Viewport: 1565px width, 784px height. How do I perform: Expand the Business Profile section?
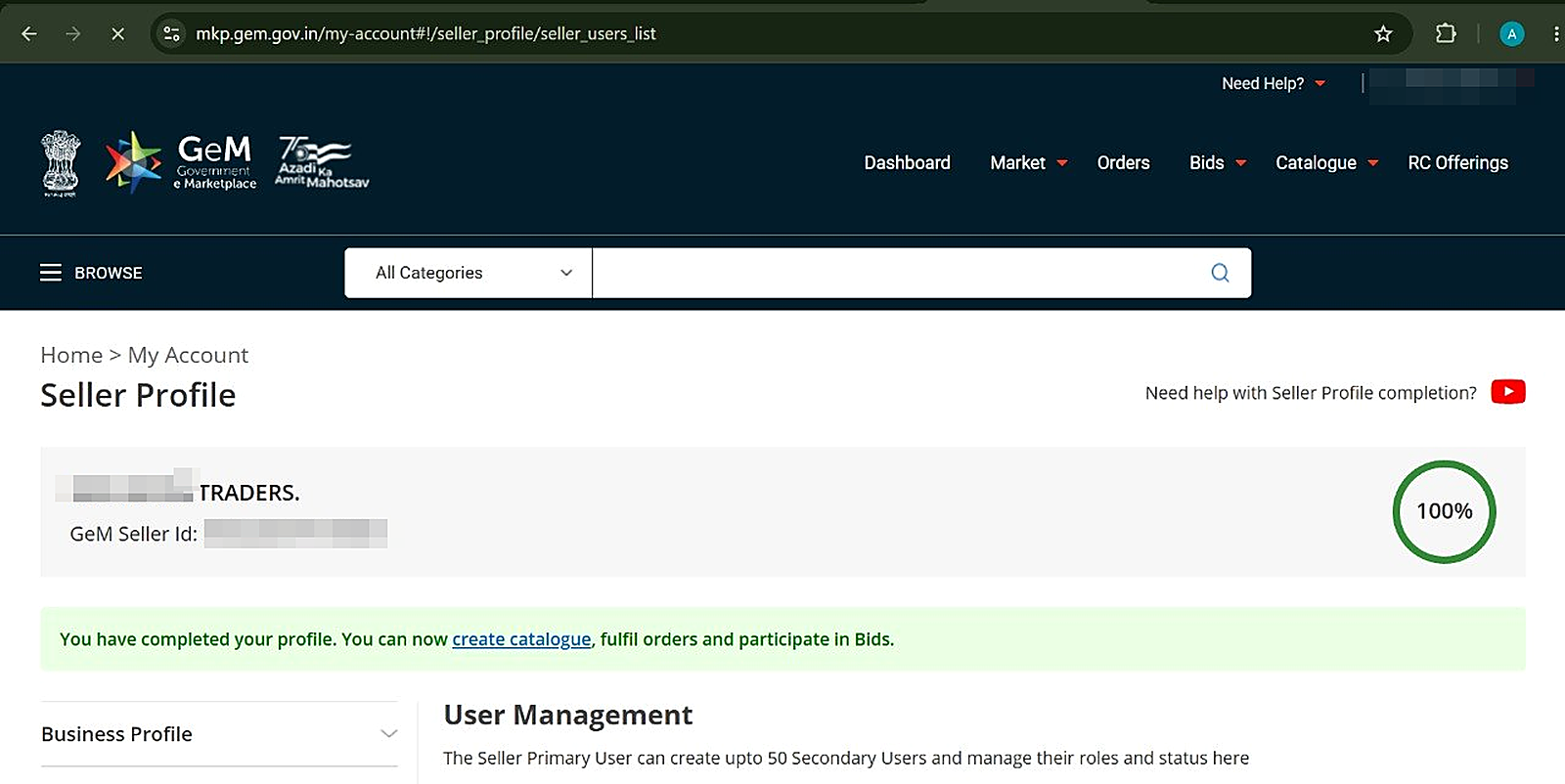tap(219, 734)
